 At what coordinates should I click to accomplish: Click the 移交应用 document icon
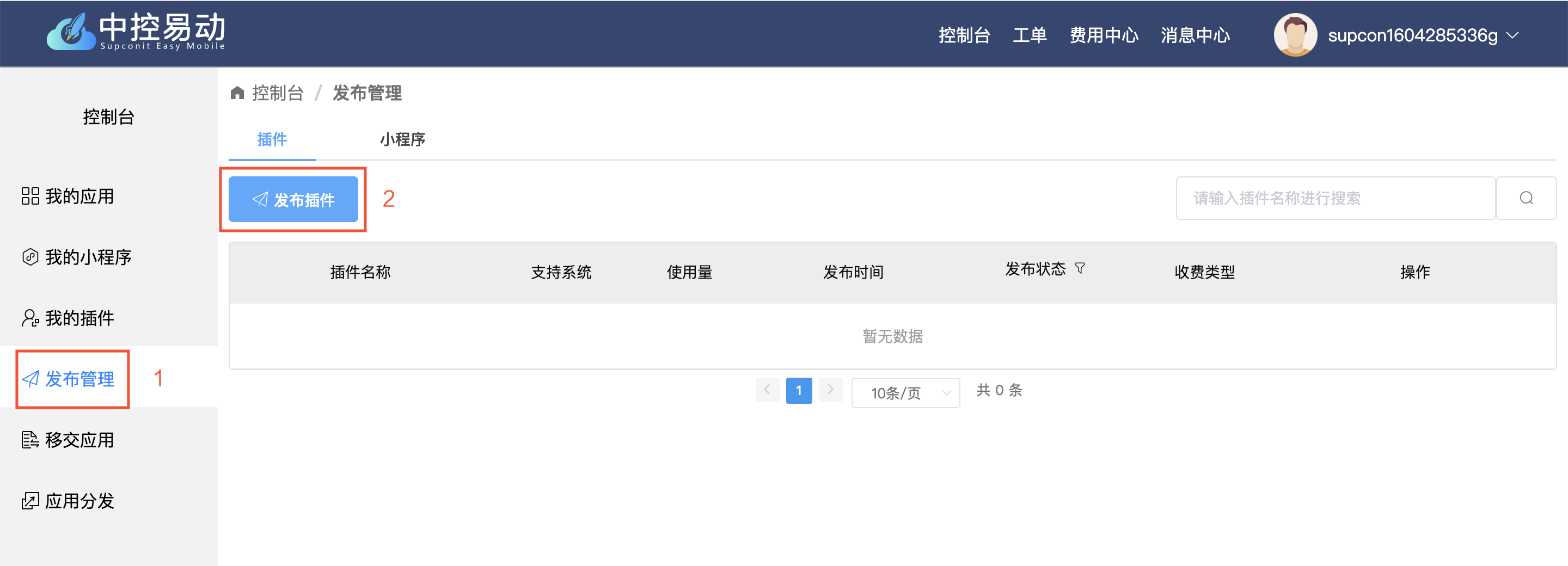30,439
